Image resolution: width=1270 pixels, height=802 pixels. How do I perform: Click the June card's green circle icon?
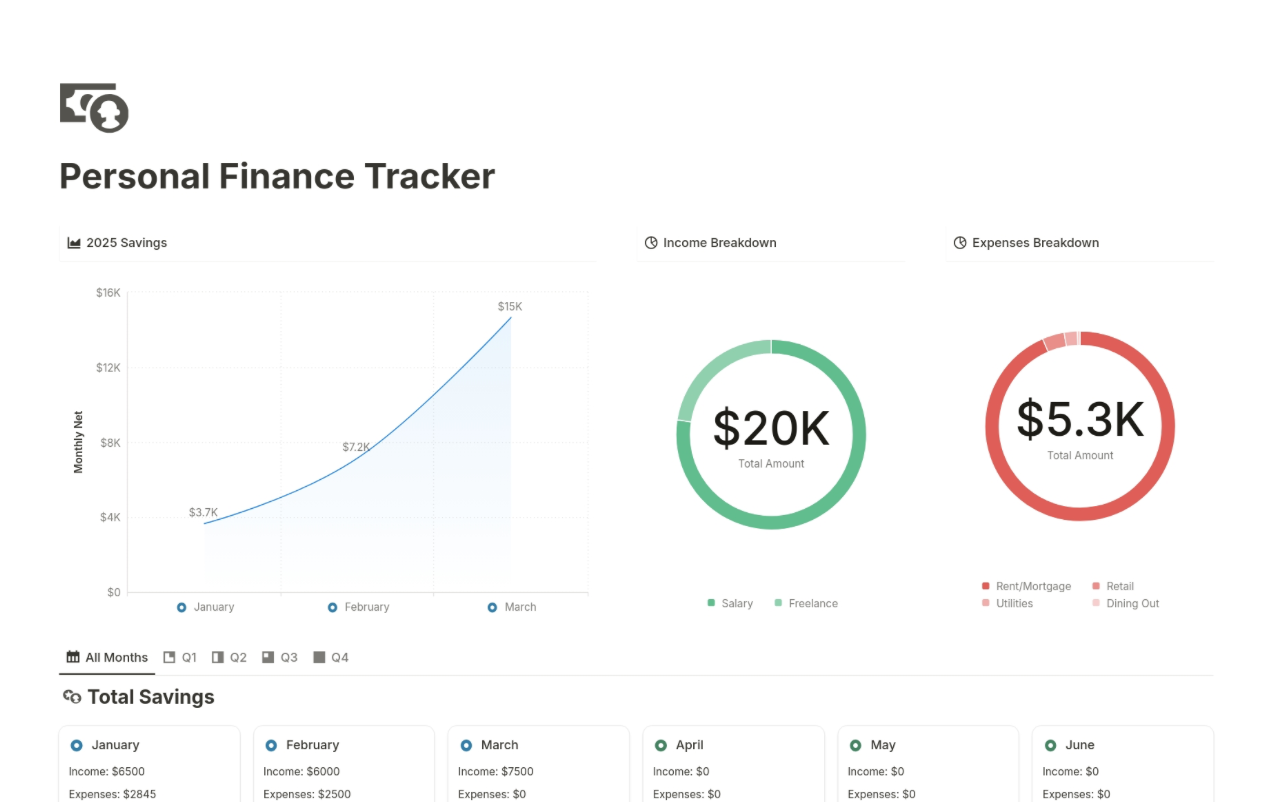coord(1050,745)
